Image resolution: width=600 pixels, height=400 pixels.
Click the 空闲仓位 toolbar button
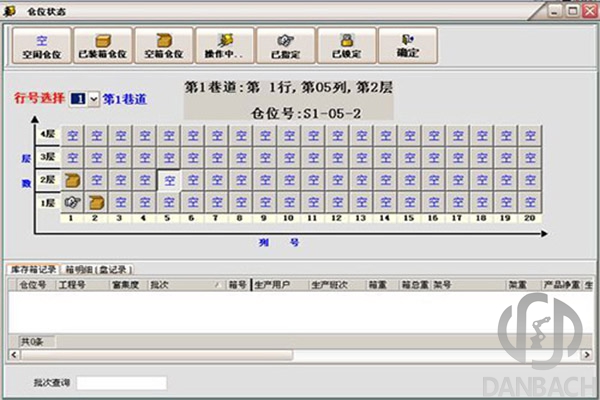pyautogui.click(x=42, y=45)
